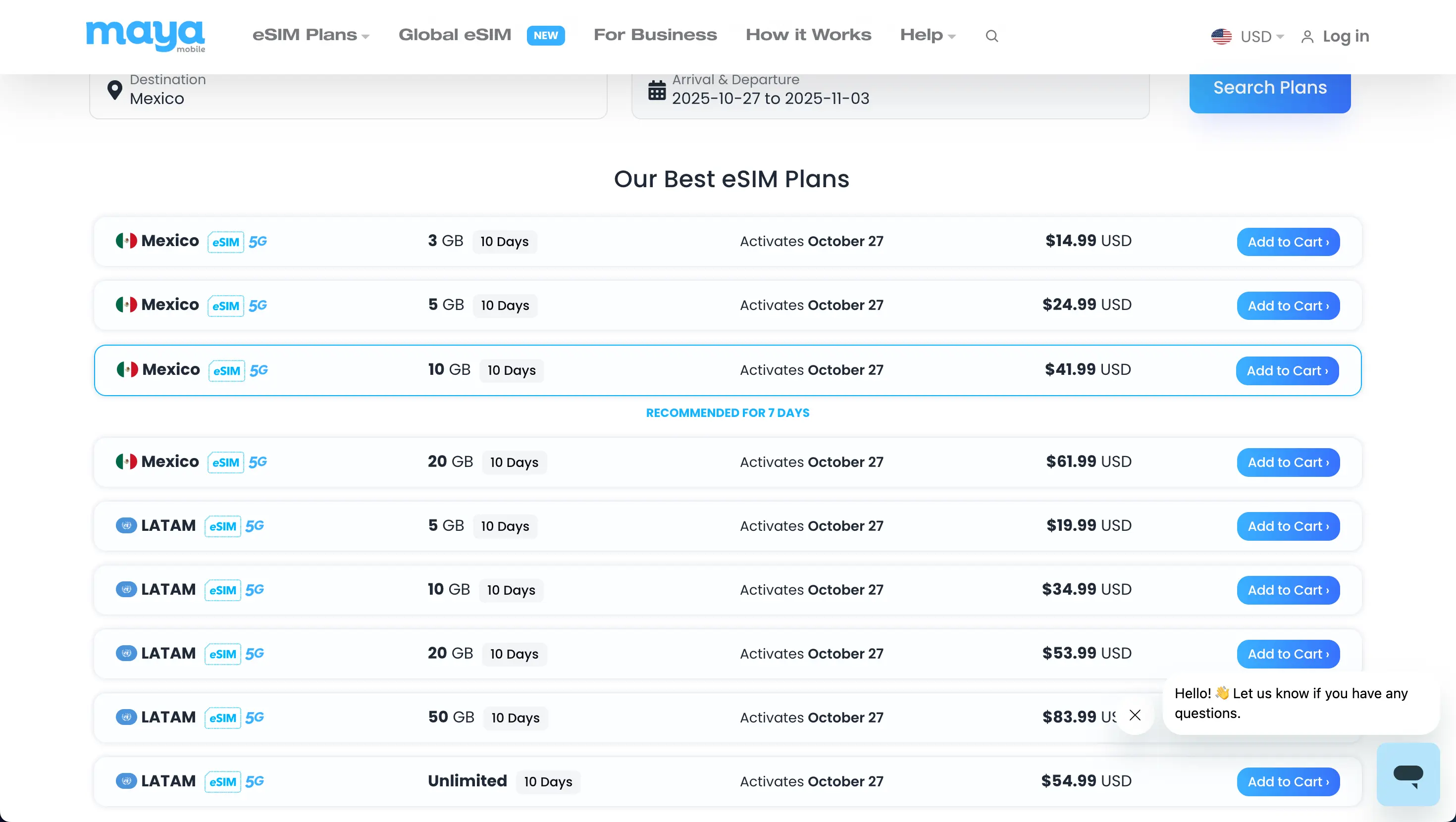Click the US flag currency icon
Screen dimensions: 1456x822
[1221, 36]
